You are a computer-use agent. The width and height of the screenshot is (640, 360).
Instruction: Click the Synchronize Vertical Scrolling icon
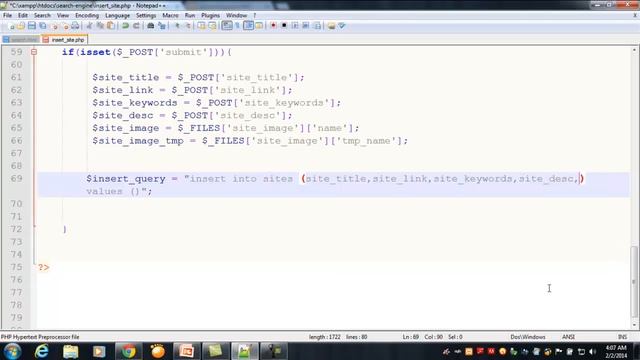point(202,26)
